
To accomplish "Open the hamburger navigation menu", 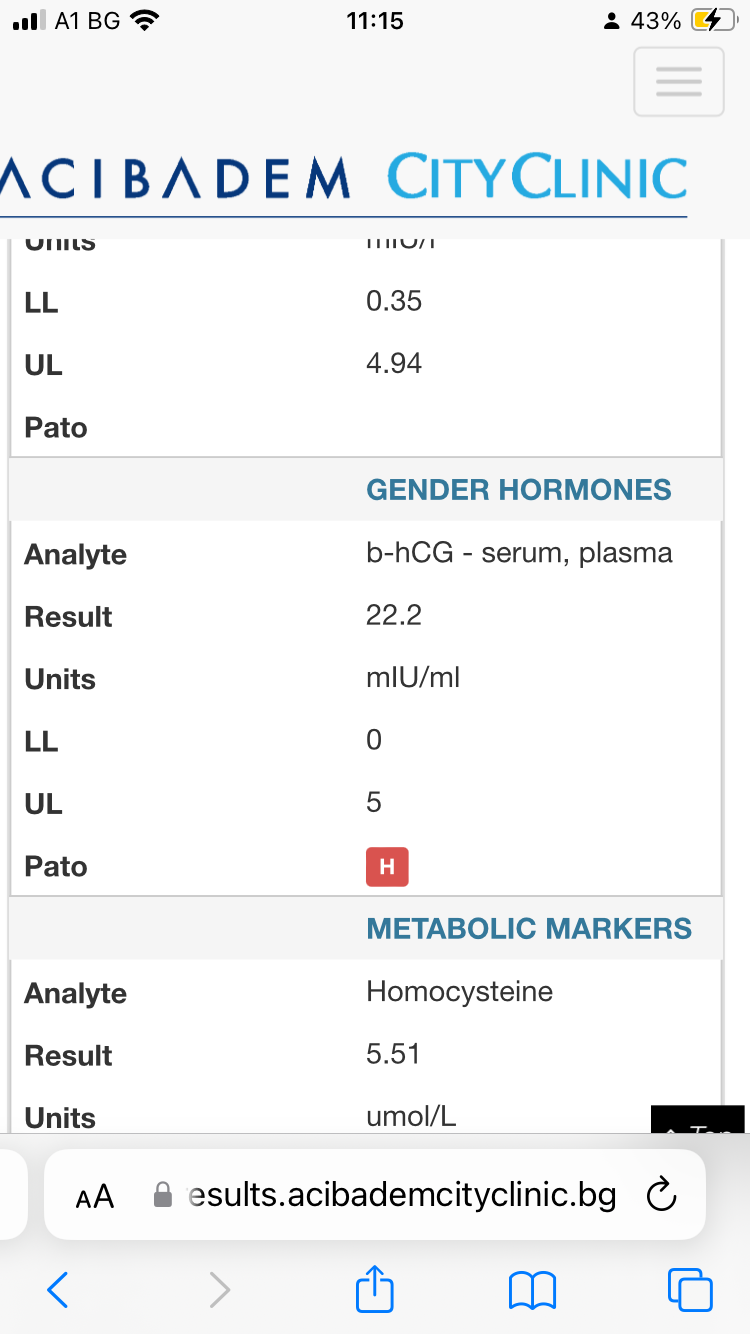I will 679,81.
